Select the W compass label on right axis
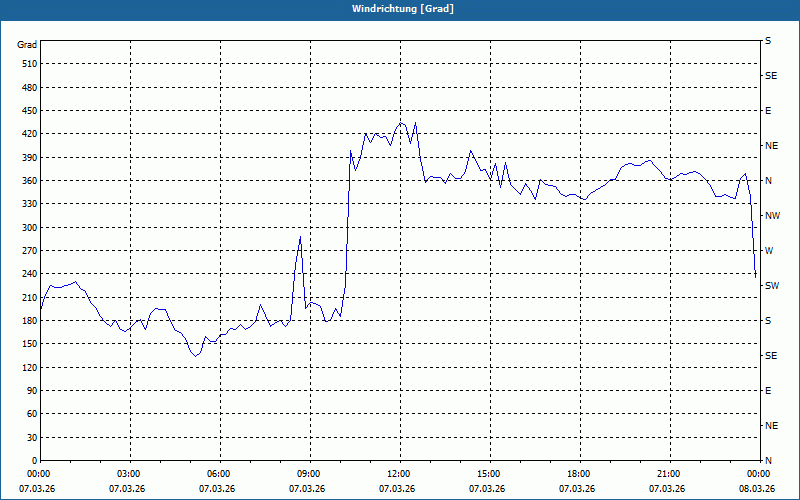This screenshot has width=800, height=500. [768, 251]
